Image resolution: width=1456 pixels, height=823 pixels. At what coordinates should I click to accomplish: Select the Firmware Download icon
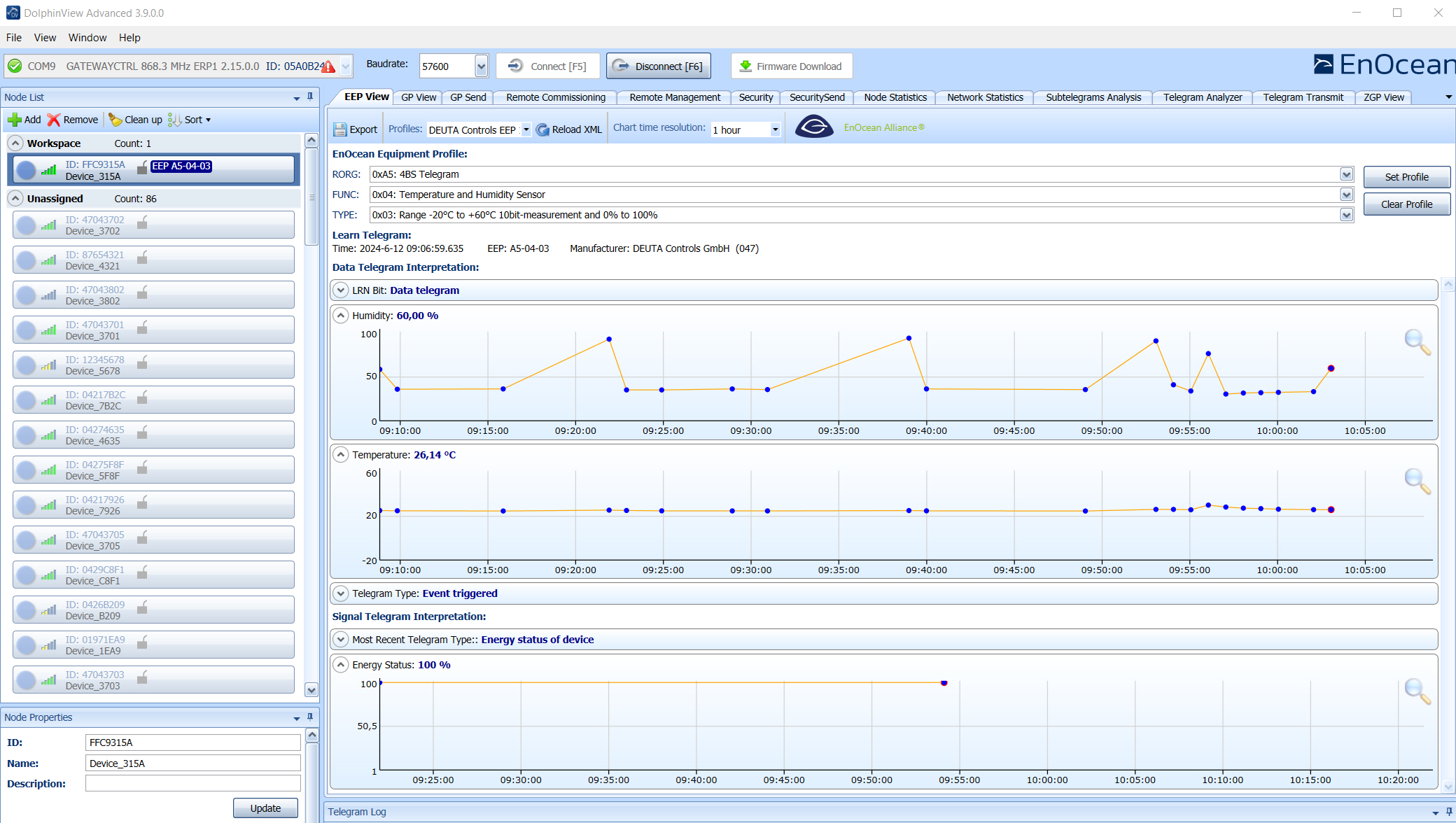coord(744,66)
